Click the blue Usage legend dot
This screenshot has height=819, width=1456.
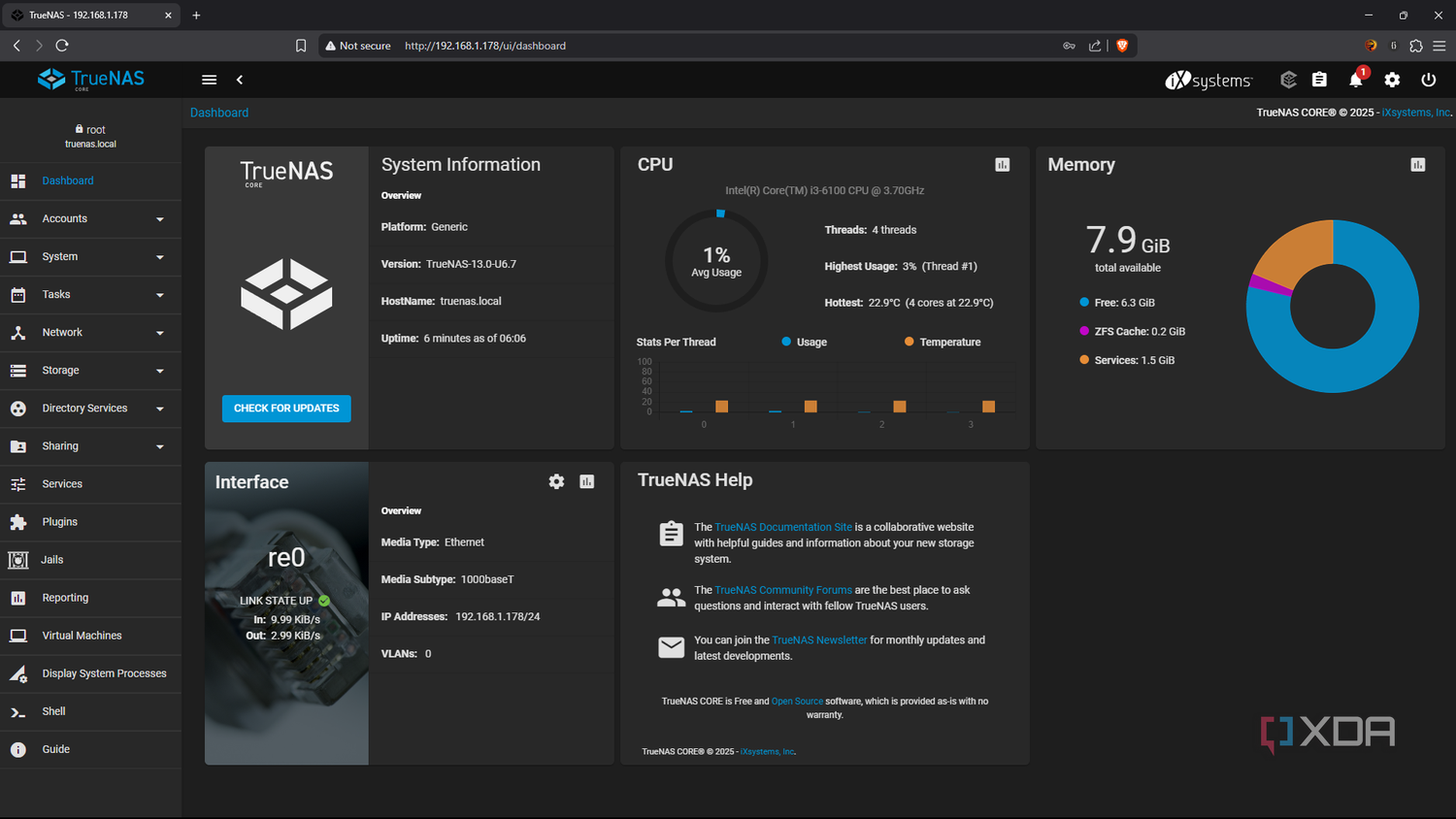pyautogui.click(x=786, y=342)
